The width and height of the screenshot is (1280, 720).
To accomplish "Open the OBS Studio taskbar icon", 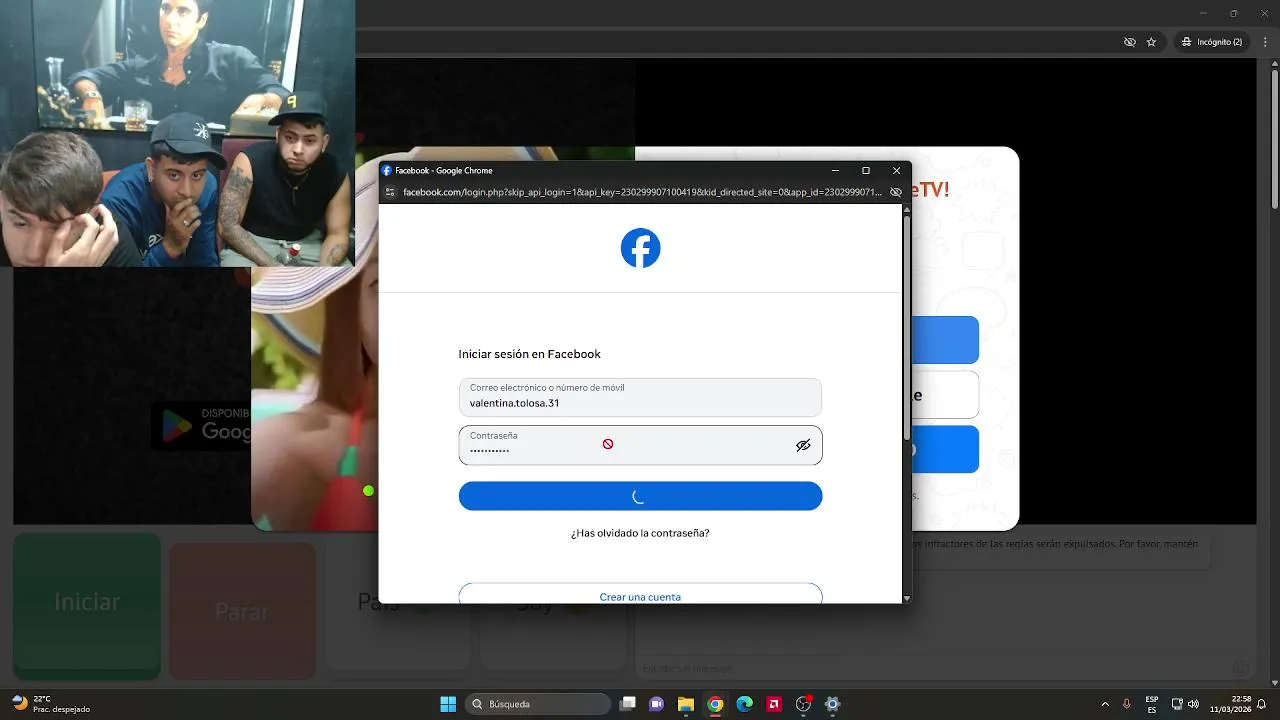I will pos(803,704).
